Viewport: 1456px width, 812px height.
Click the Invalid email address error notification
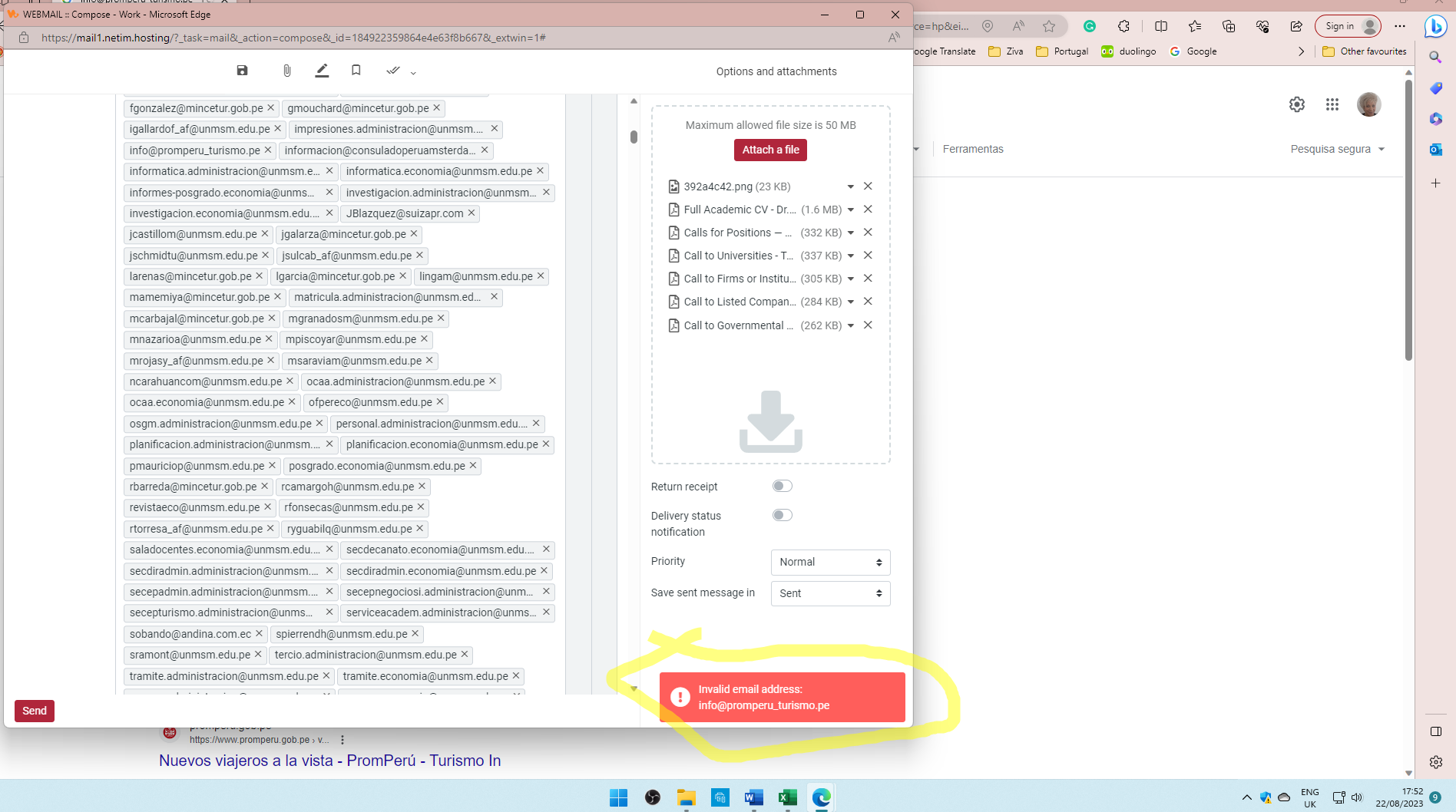coord(782,697)
